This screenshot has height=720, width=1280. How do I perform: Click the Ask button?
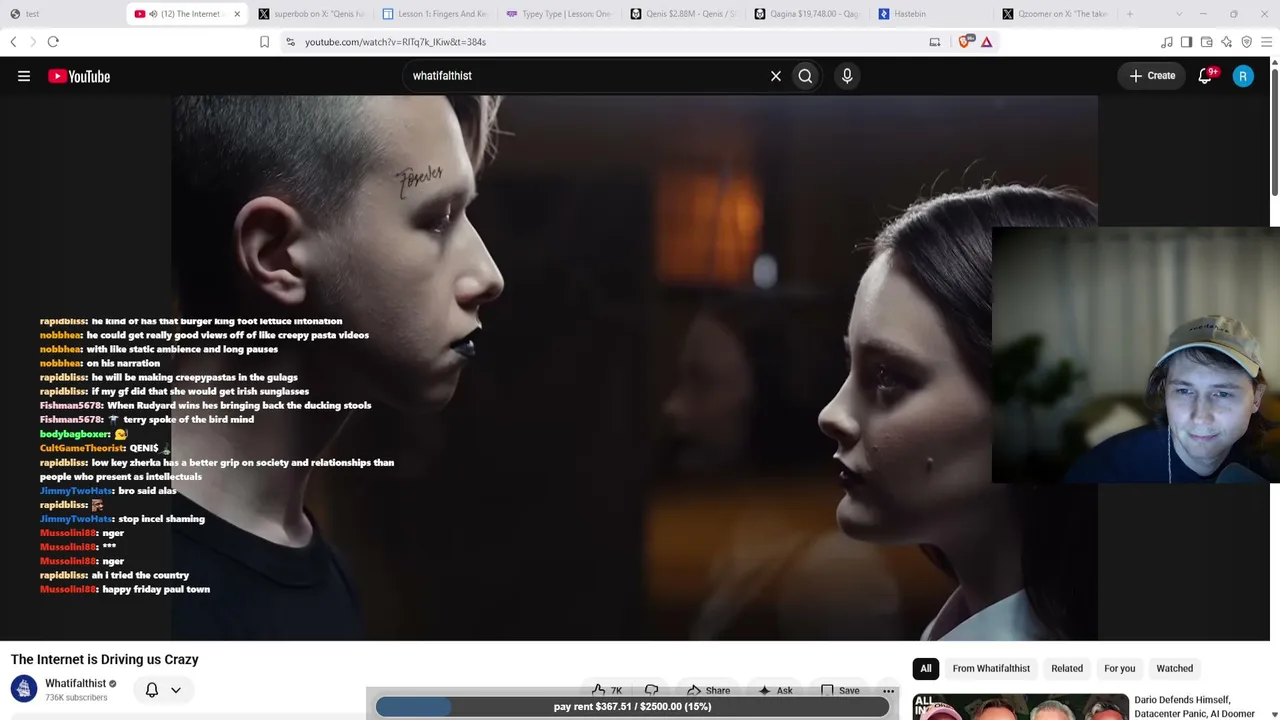(x=775, y=690)
